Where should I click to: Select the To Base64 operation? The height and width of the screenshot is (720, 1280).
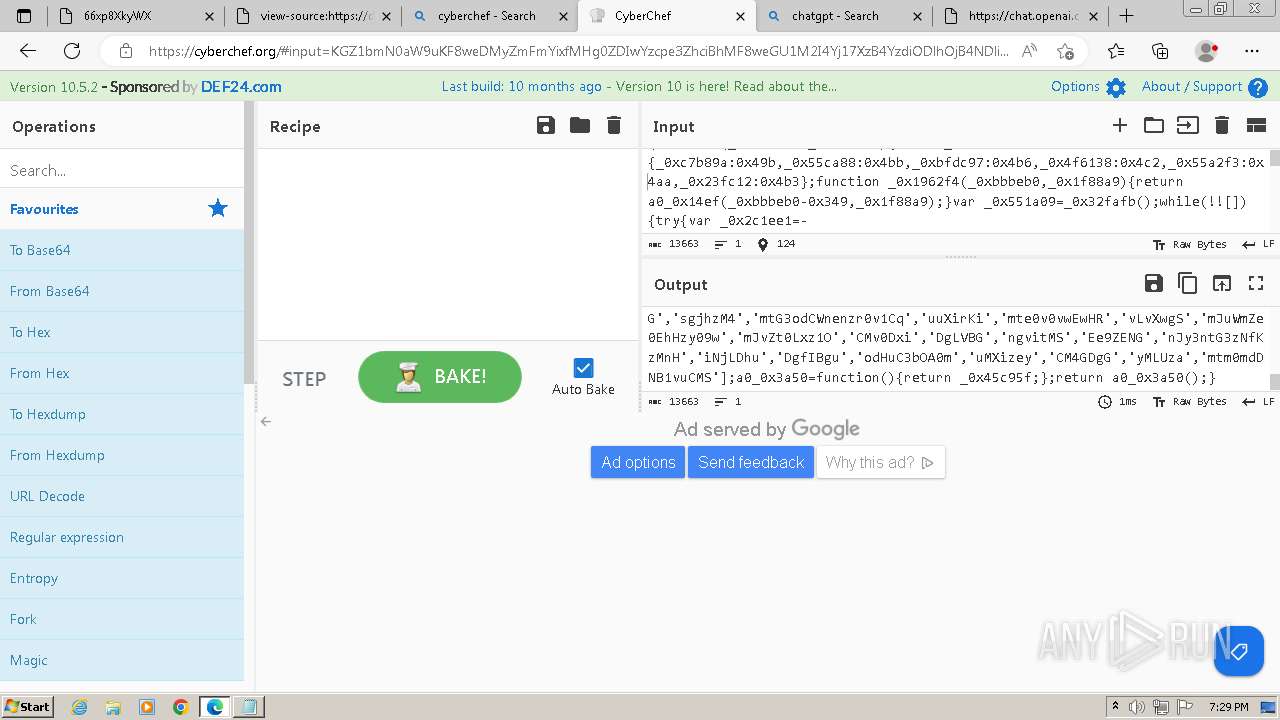click(x=122, y=250)
